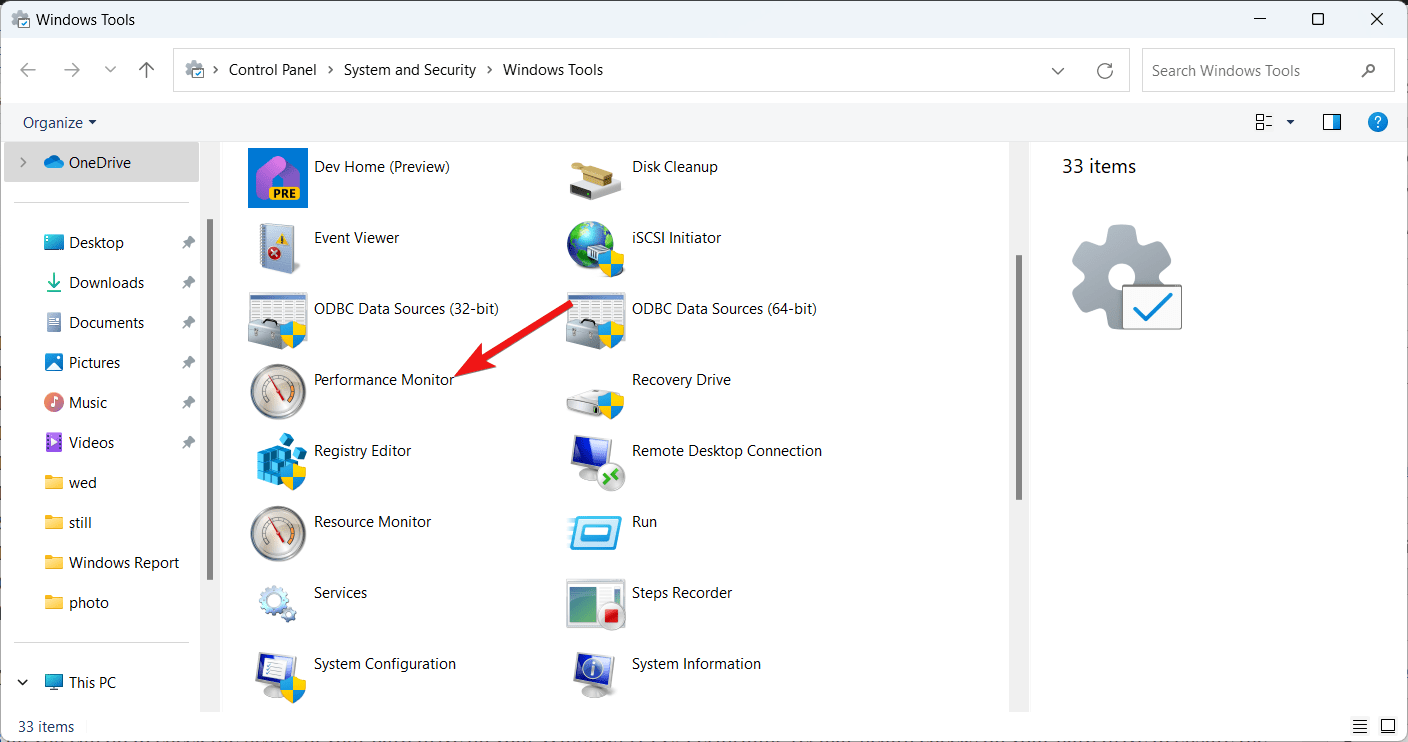Open the Services icon
The width and height of the screenshot is (1408, 742).
pos(277,604)
